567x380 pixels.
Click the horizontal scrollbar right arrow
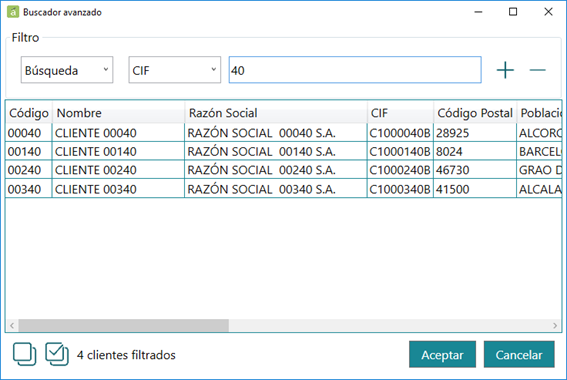coord(555,325)
